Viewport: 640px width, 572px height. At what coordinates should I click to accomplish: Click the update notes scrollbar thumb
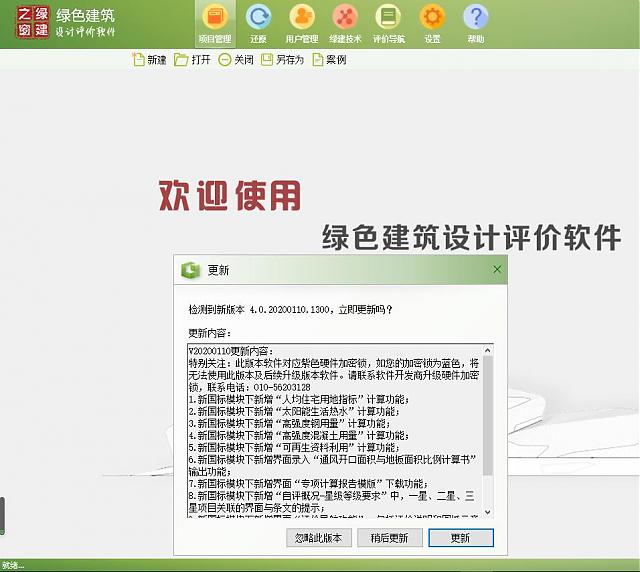click(488, 416)
